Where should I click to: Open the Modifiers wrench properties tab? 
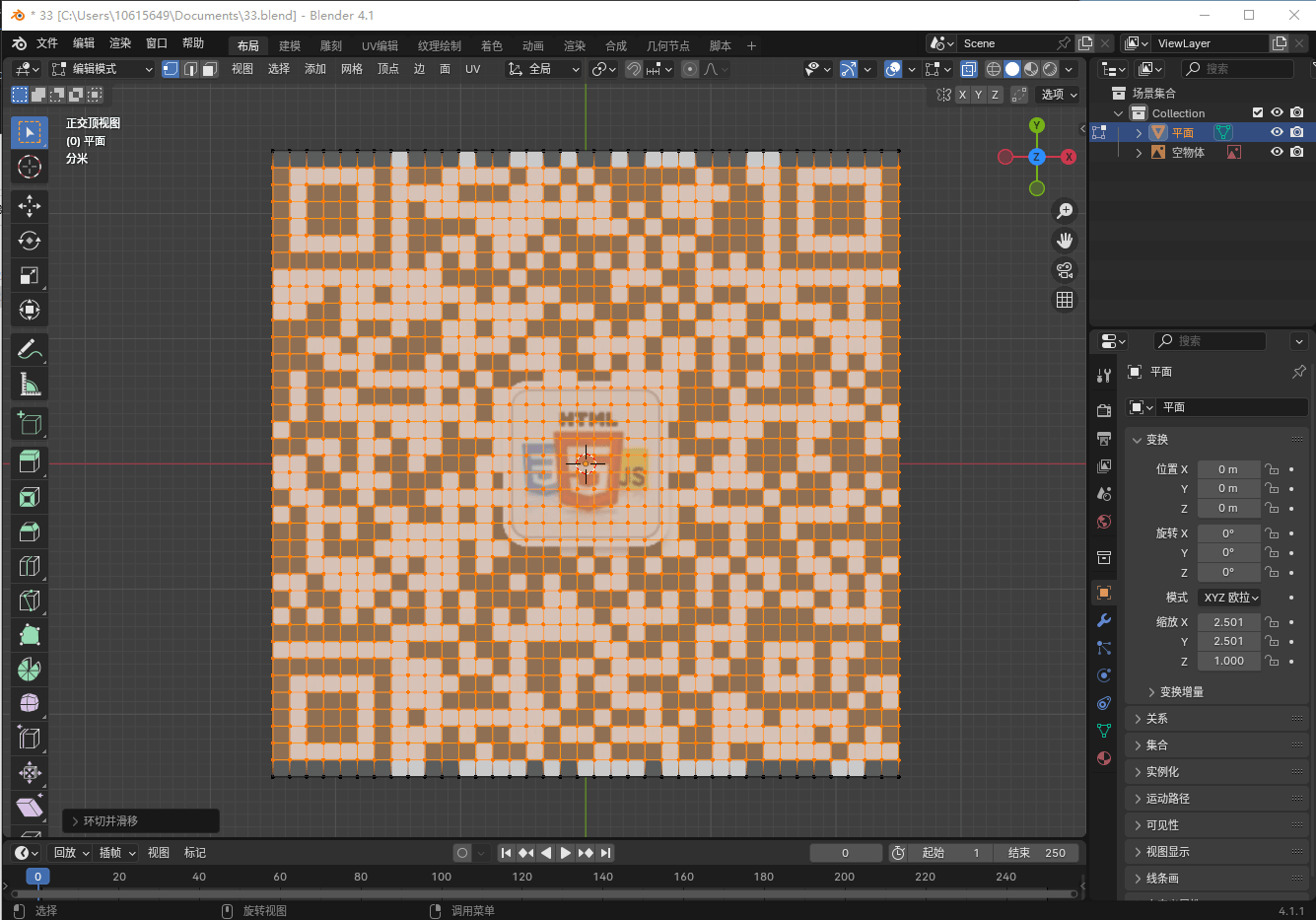1104,620
